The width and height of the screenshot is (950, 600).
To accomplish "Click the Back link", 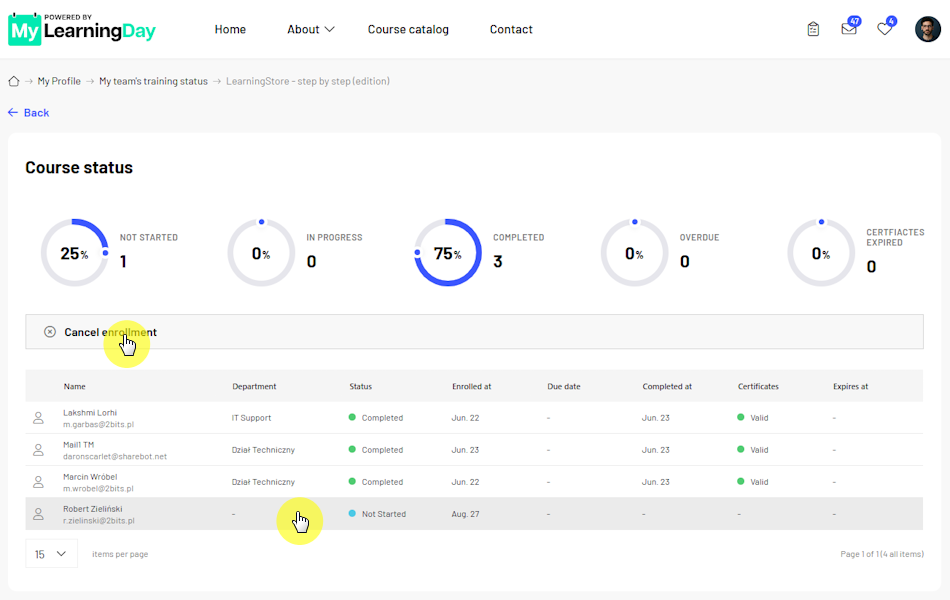I will (28, 113).
